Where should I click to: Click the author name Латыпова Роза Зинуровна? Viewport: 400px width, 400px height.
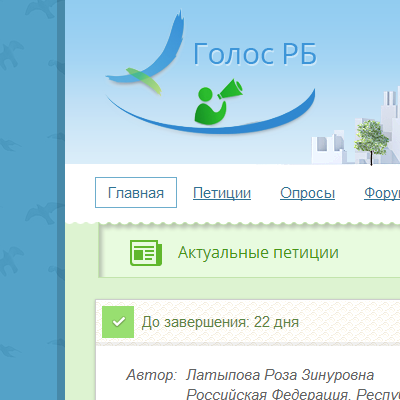tap(280, 375)
